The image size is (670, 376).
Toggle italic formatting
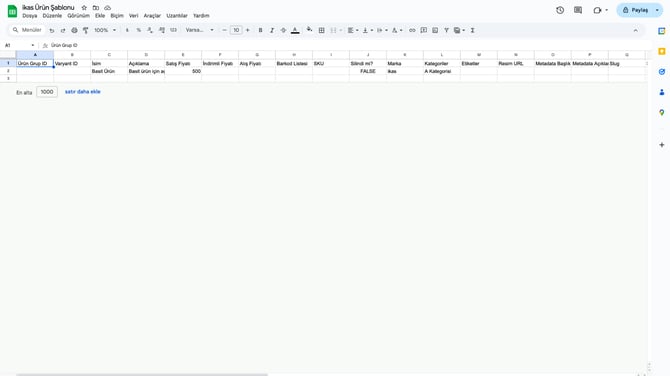pos(272,30)
